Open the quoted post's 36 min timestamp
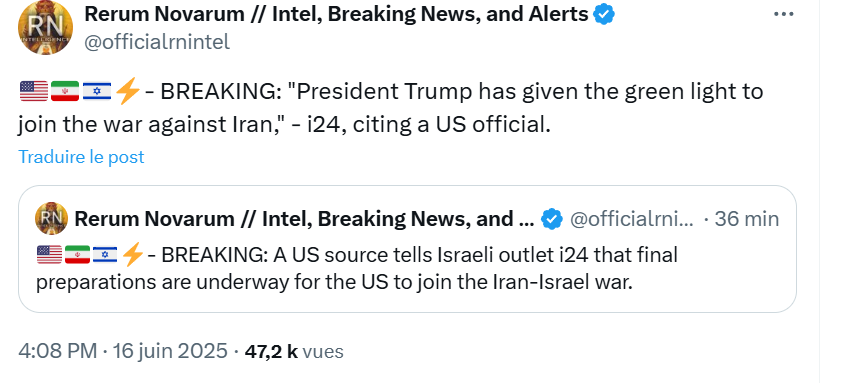Viewport: 844px width, 383px height. tap(747, 219)
